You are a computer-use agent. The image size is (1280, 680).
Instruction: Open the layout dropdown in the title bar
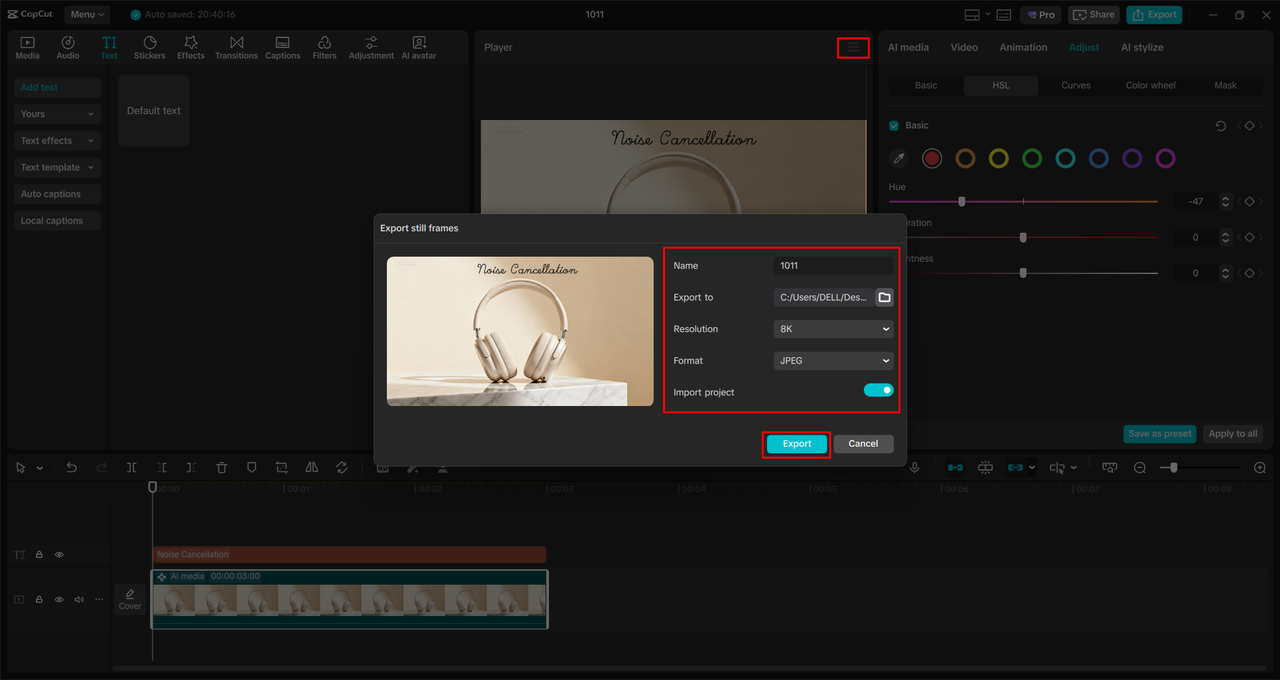[988, 15]
